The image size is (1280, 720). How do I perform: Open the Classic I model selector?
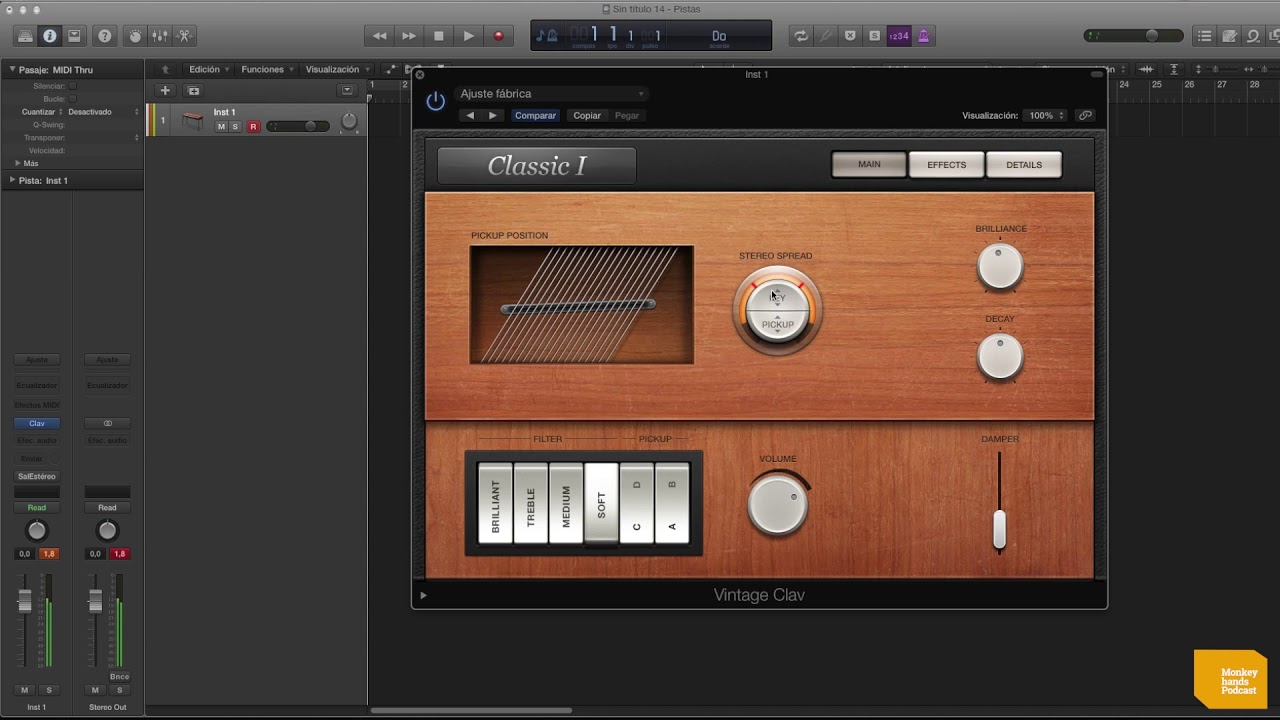coord(536,166)
